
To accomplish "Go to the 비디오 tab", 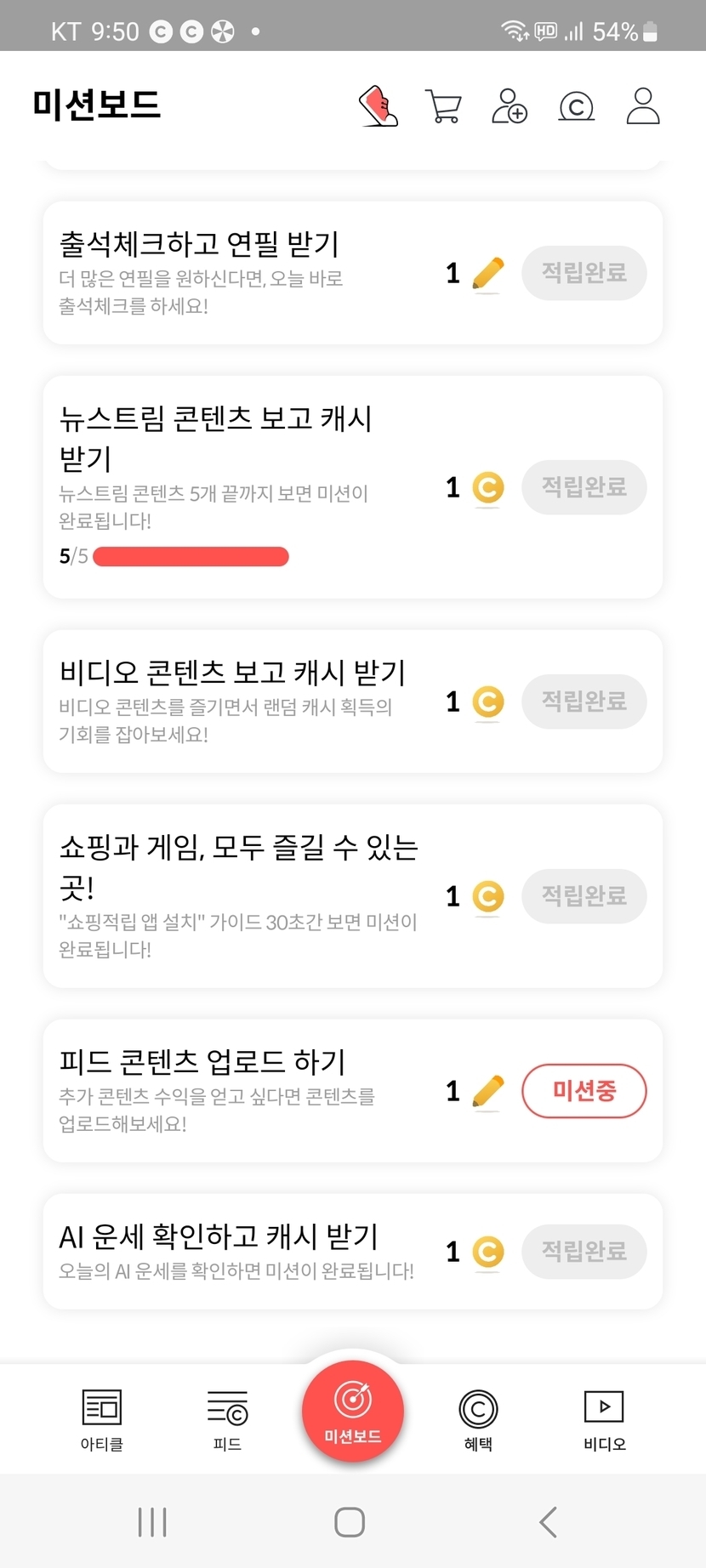I will 604,1418.
